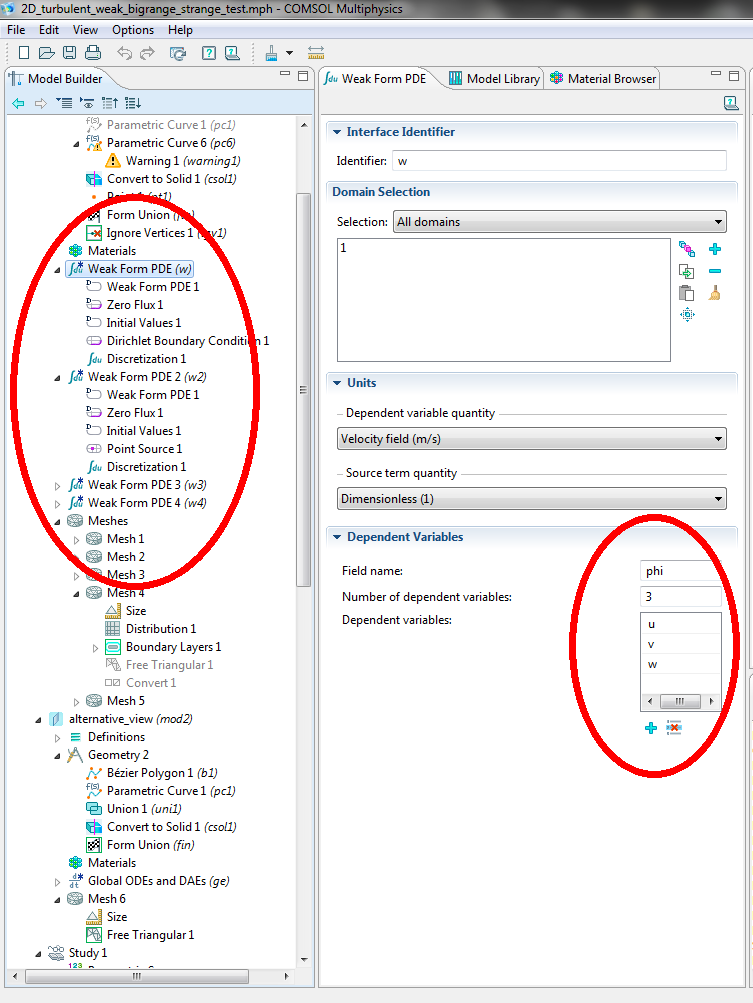Expand the Weak Form PDE 3 (w3) node
This screenshot has width=753, height=1003.
[x=58, y=485]
